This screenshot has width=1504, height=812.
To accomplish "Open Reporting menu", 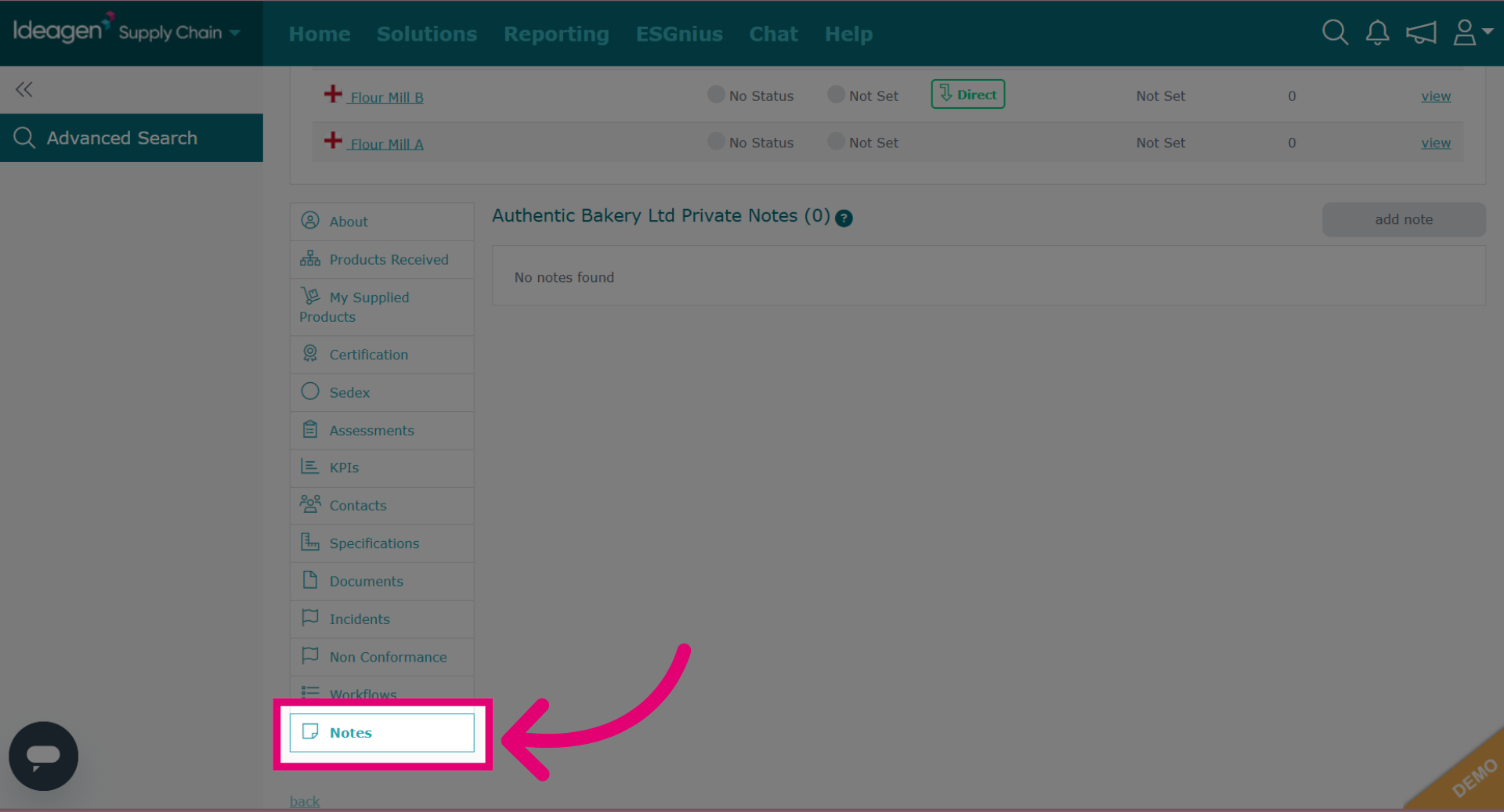I will coord(556,34).
